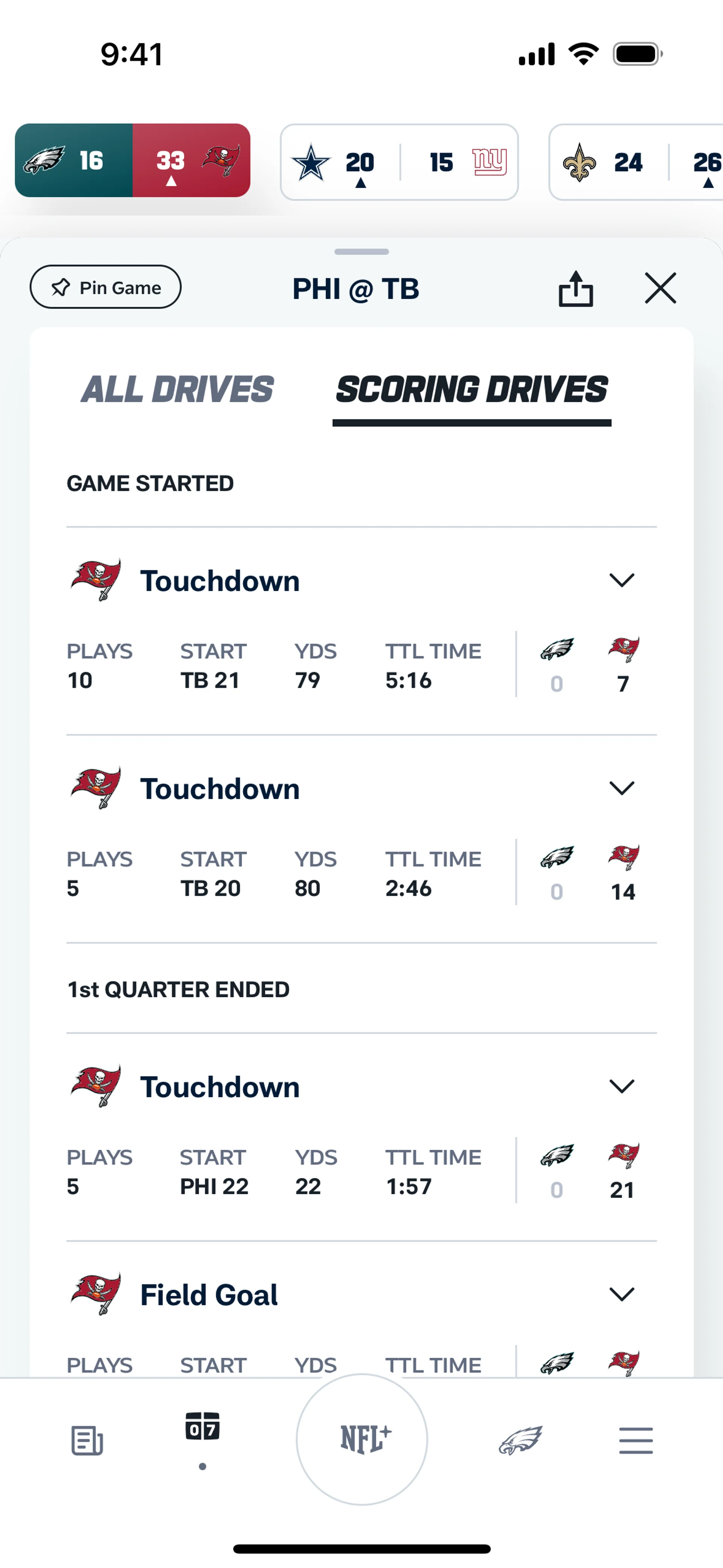Image resolution: width=723 pixels, height=1568 pixels.
Task: Open the news icon in bottom bar
Action: click(87, 1440)
